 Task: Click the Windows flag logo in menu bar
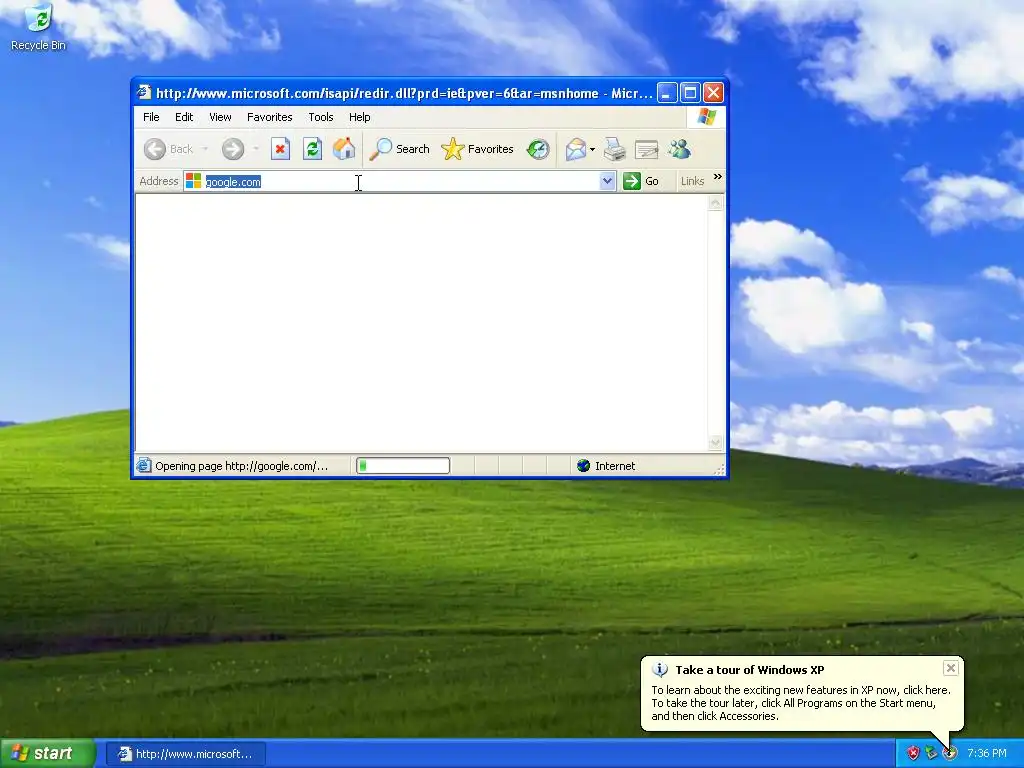(707, 117)
